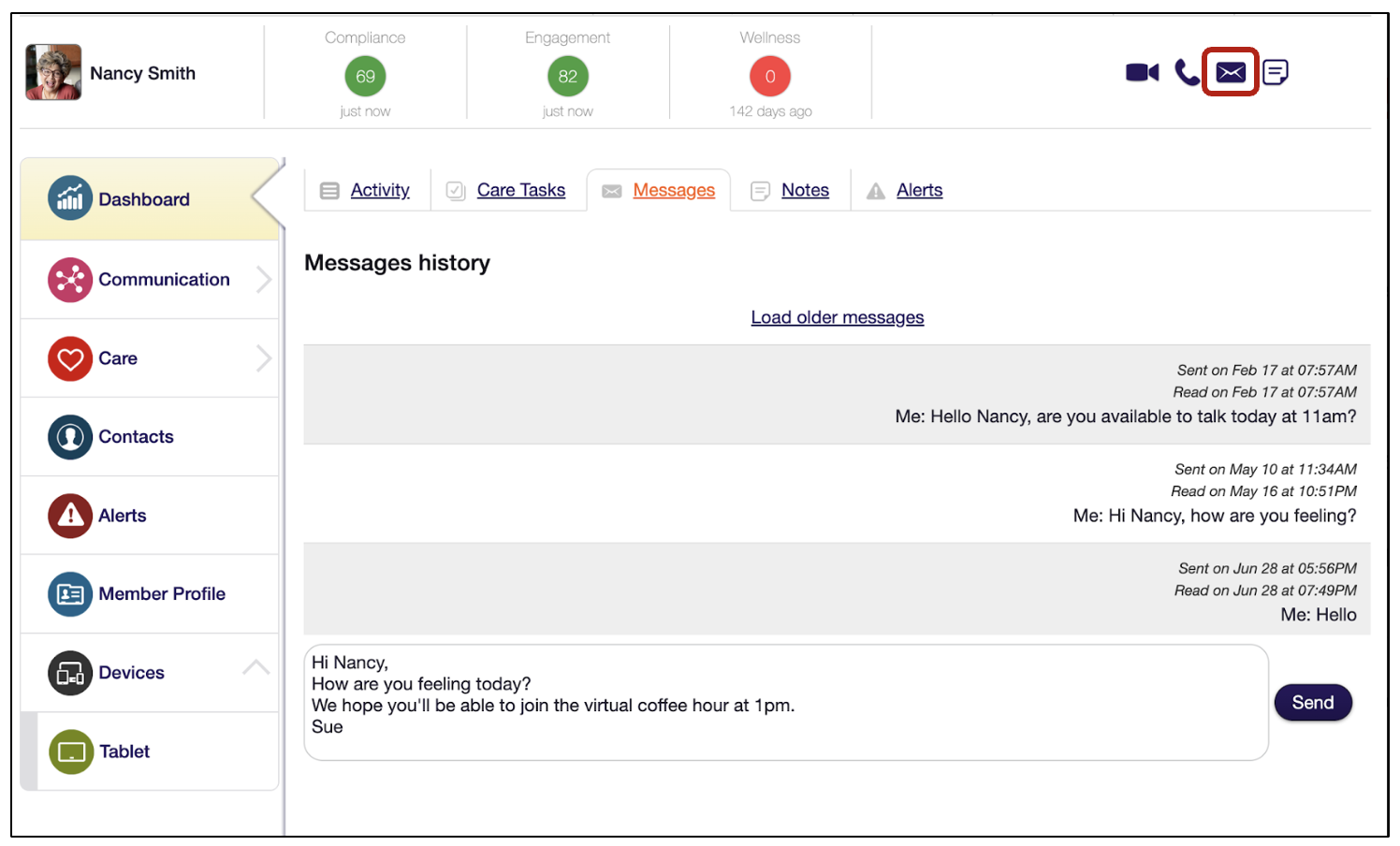1400x846 pixels.
Task: Click the notes icon in the top right
Action: (x=1275, y=72)
